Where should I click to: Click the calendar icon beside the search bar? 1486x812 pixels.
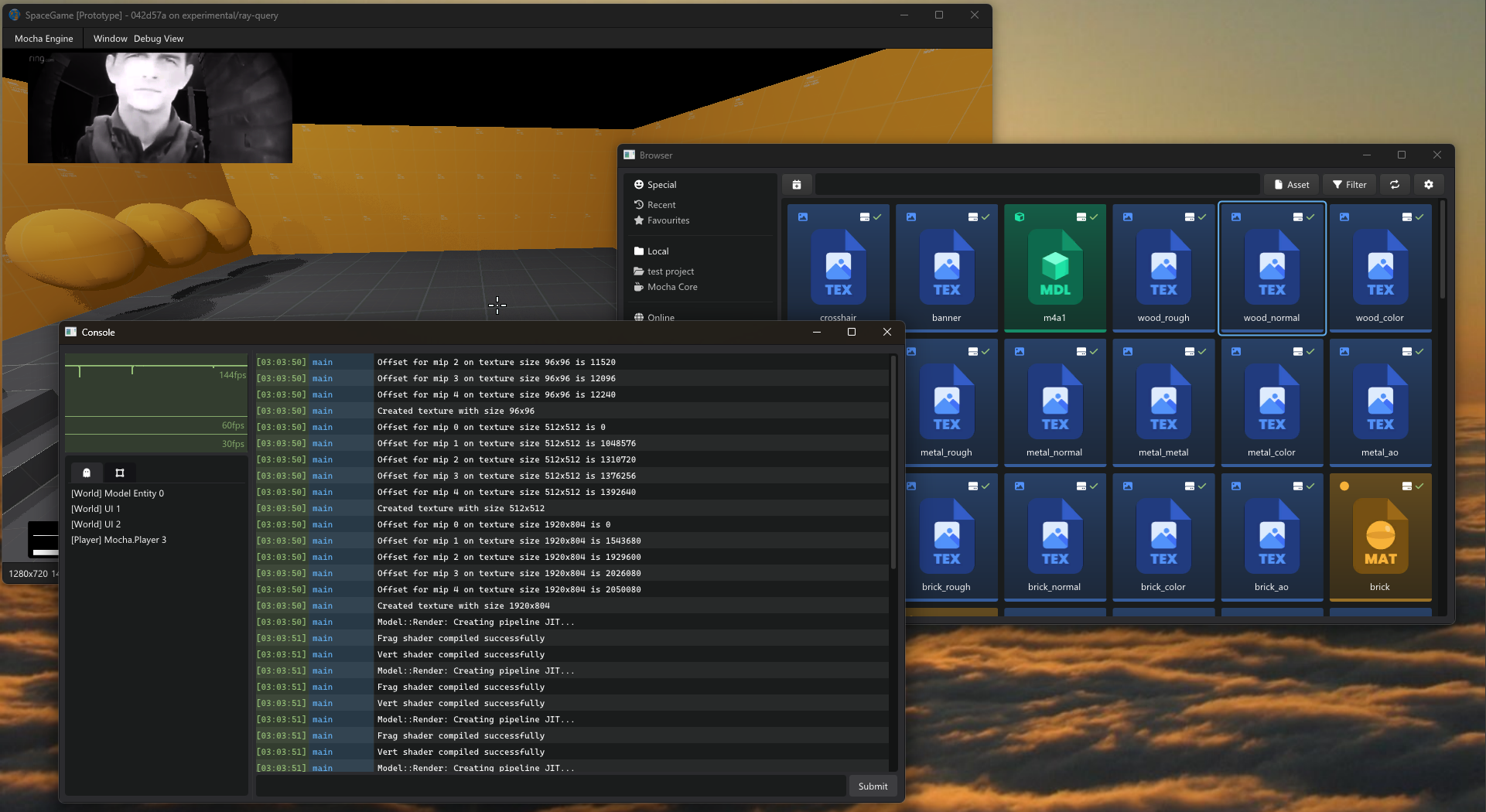pyautogui.click(x=797, y=184)
